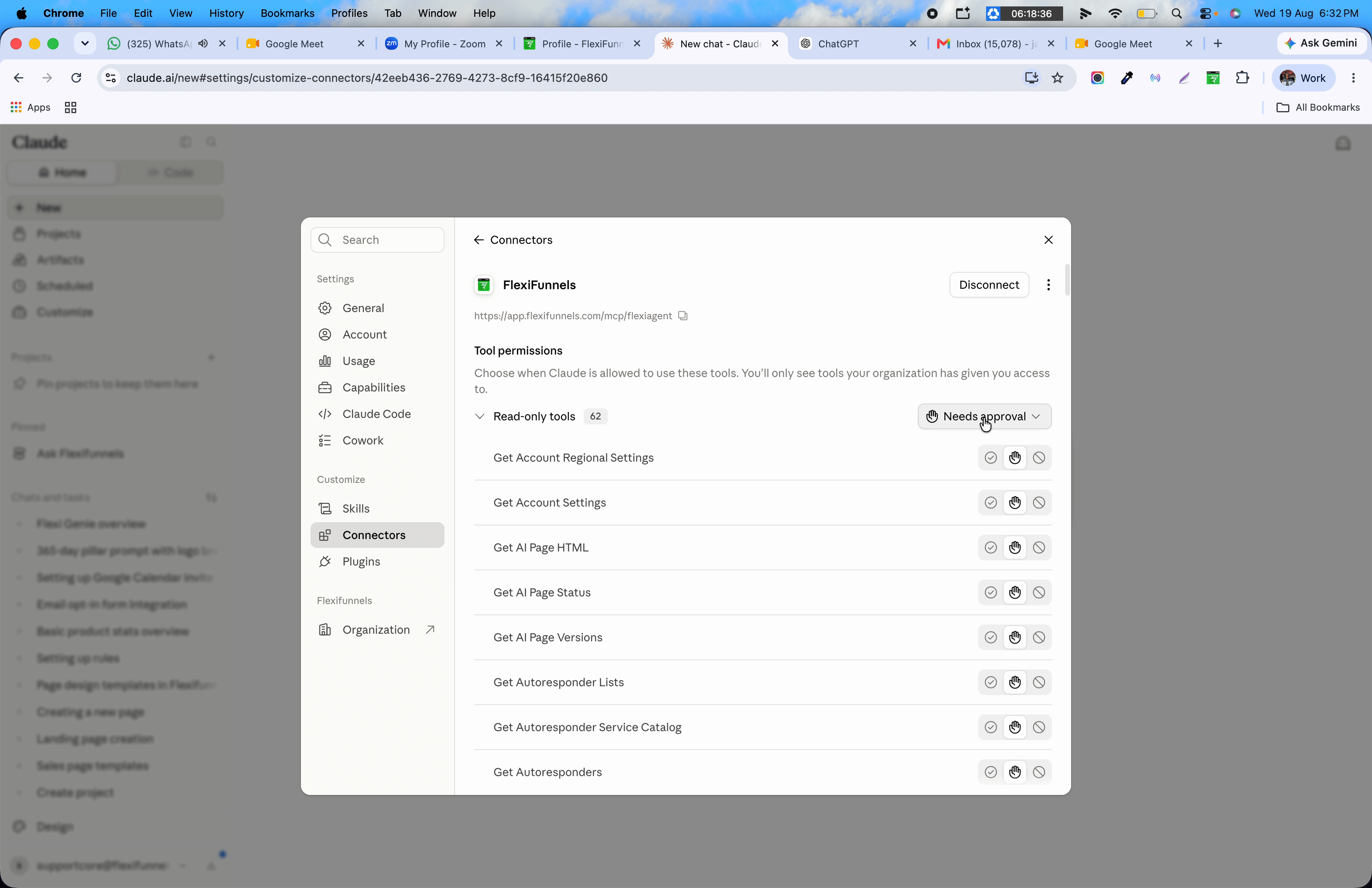Click the site info icon in address bar
This screenshot has width=1372, height=888.
pos(111,78)
